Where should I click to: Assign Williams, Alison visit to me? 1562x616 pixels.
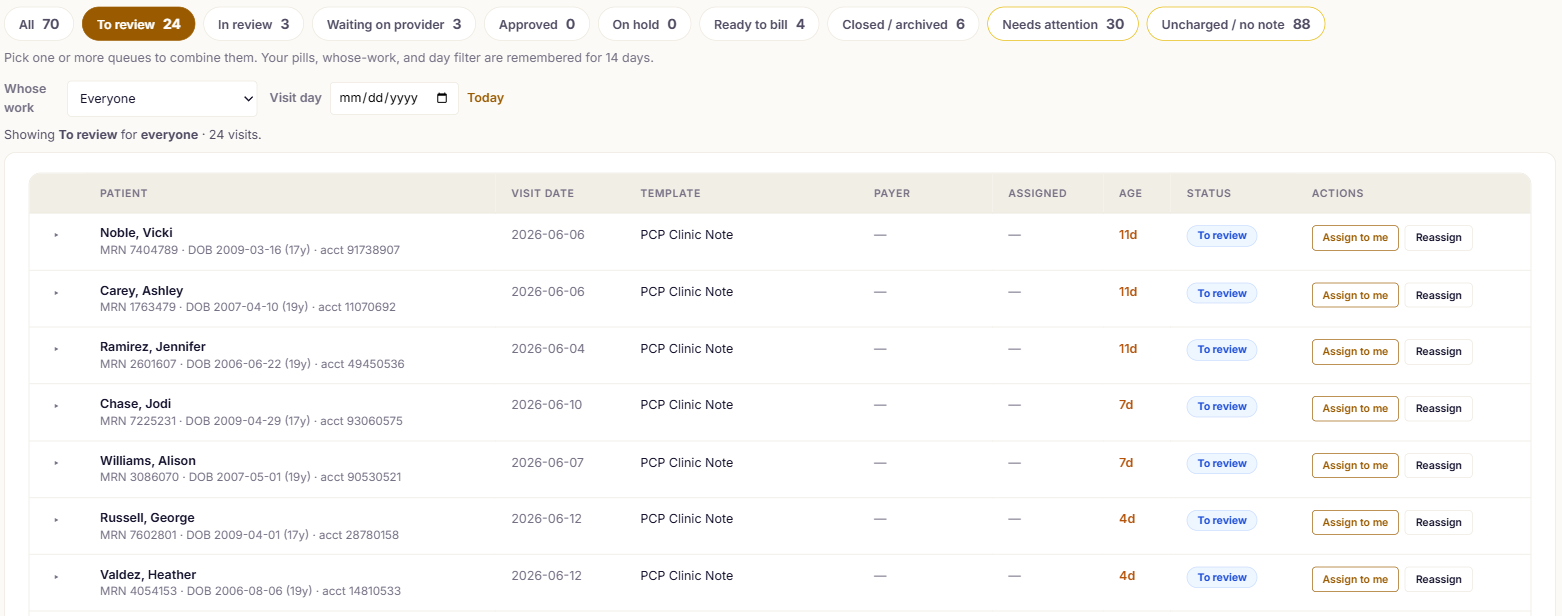click(1355, 465)
